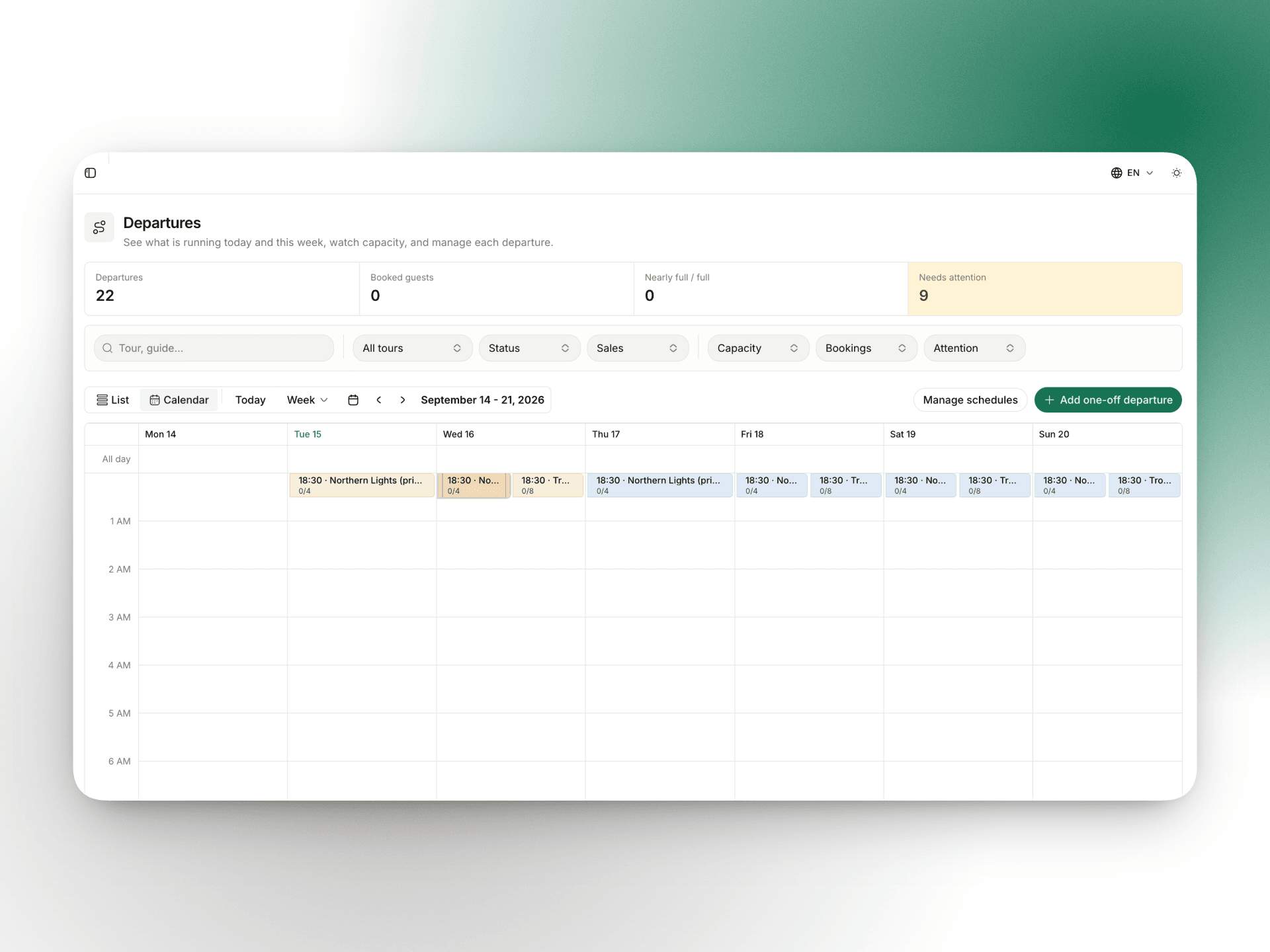Screen dimensions: 1270x952
Task: Click the September 14 - 21, 2026 label
Action: click(x=482, y=400)
